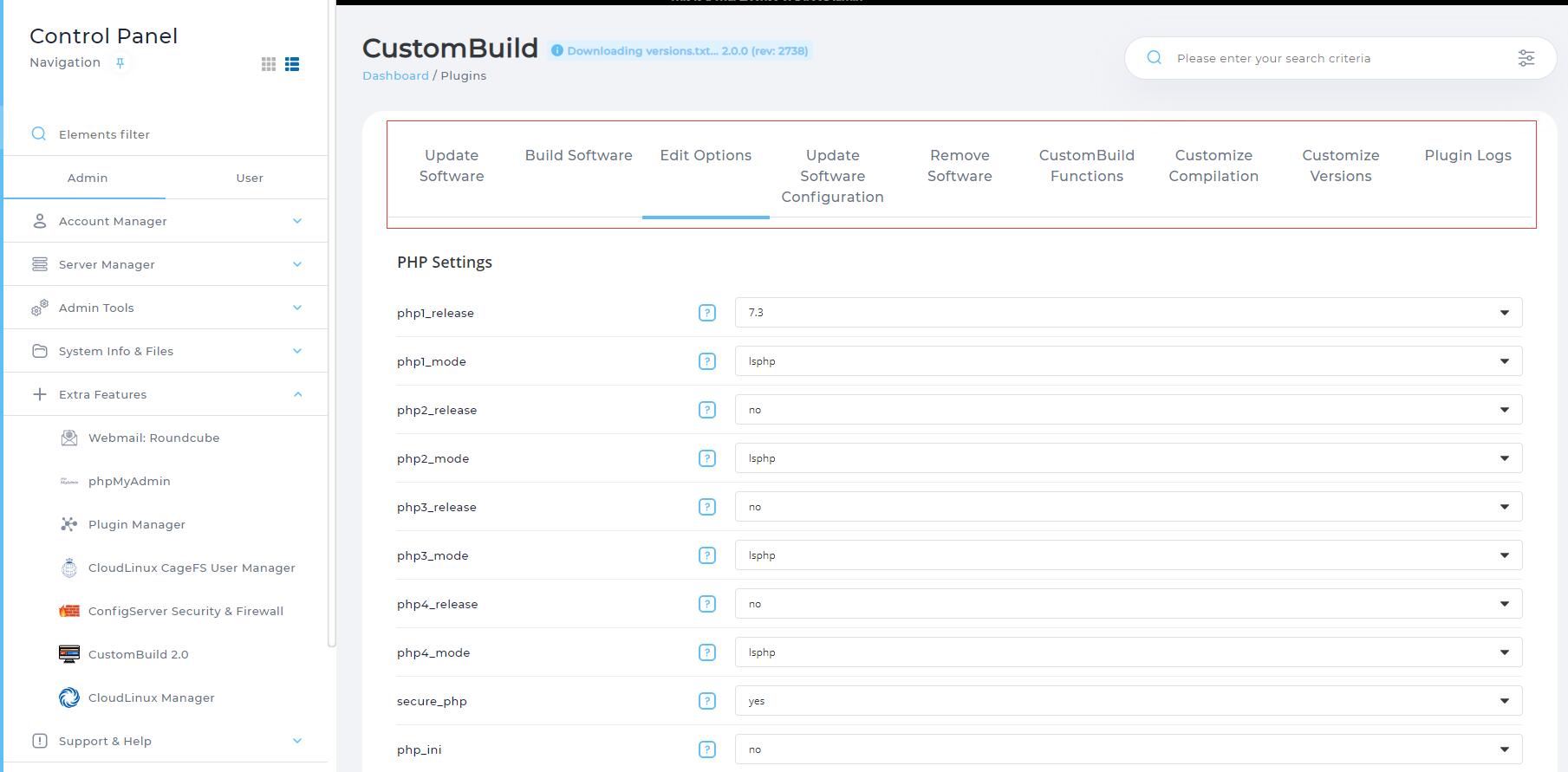Viewport: 1568px width, 772px height.
Task: Open the secure_php dropdown
Action: 1129,701
